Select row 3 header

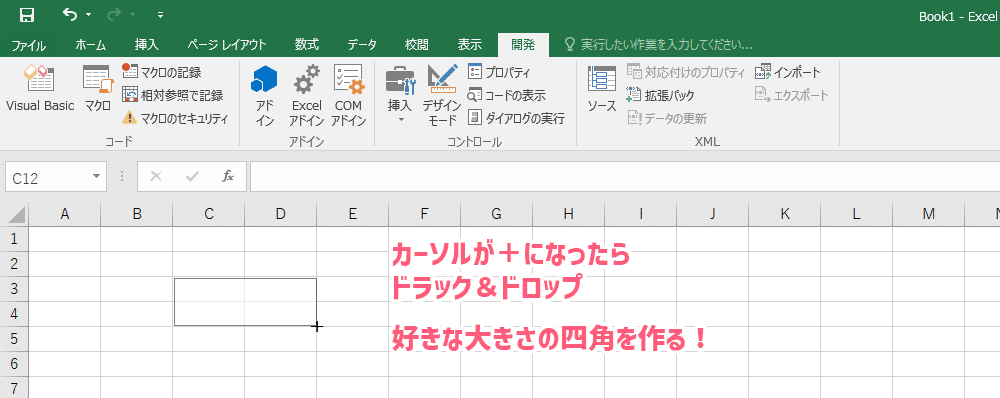[15, 289]
